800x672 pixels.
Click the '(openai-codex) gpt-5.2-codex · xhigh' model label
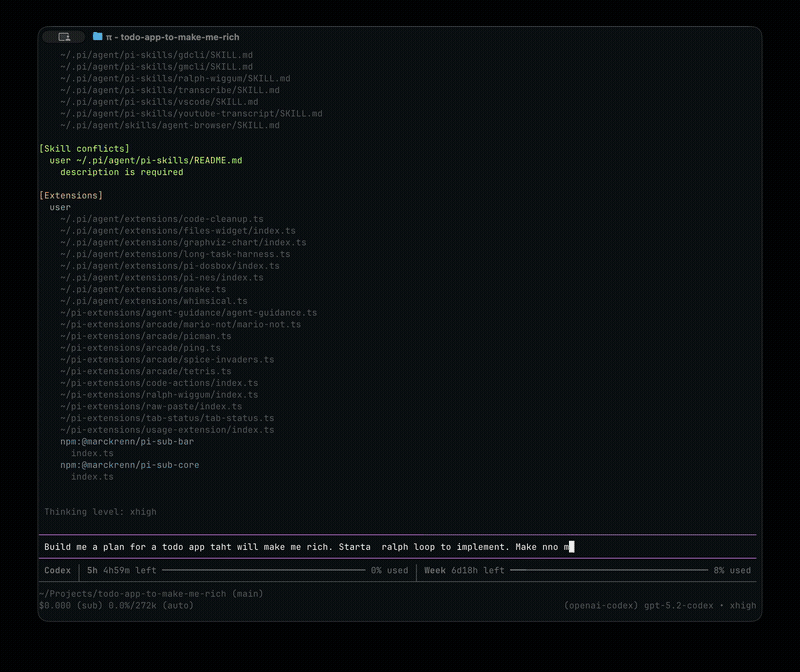click(x=660, y=606)
